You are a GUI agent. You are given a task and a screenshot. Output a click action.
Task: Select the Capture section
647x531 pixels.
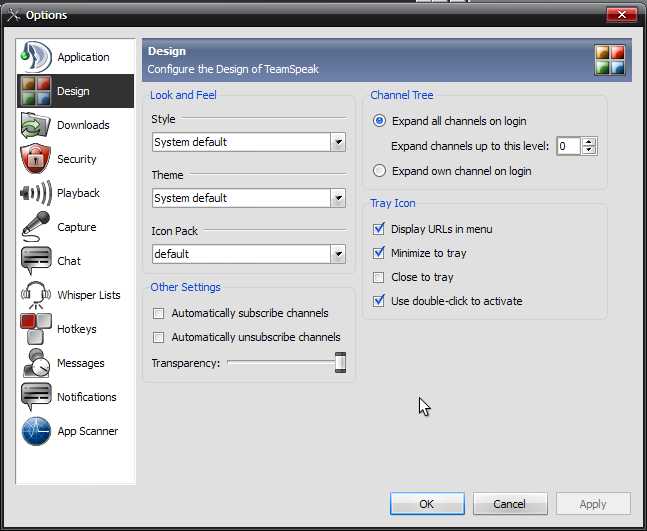point(76,227)
